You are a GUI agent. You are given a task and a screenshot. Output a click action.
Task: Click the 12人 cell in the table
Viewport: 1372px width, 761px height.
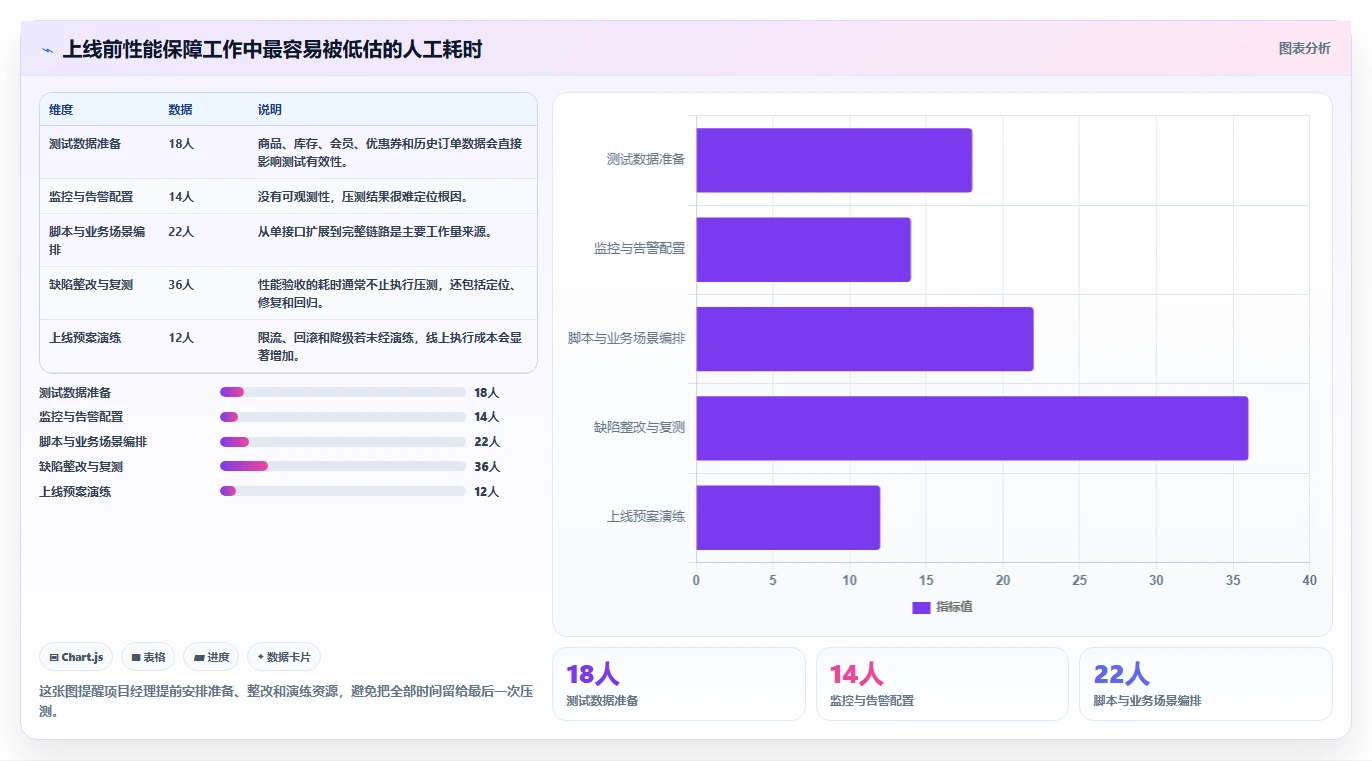pos(181,338)
